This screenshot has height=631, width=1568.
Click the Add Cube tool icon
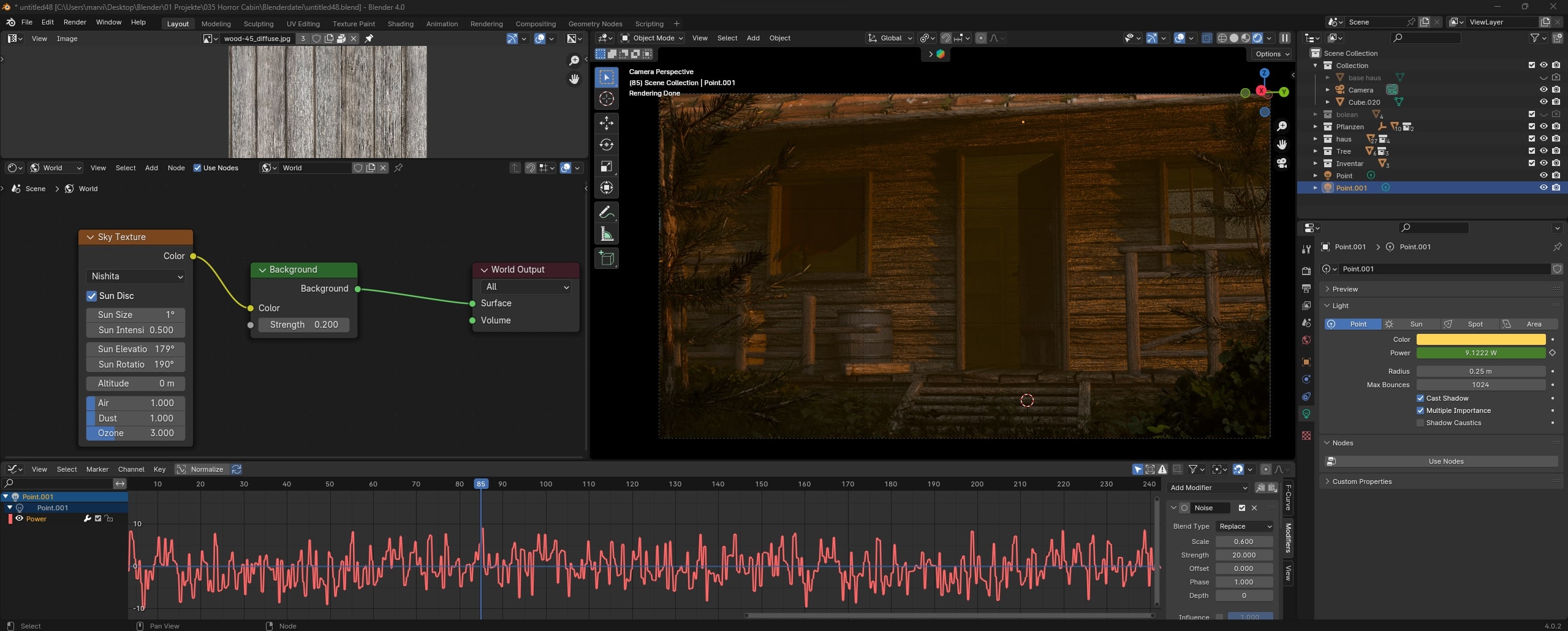tap(606, 259)
